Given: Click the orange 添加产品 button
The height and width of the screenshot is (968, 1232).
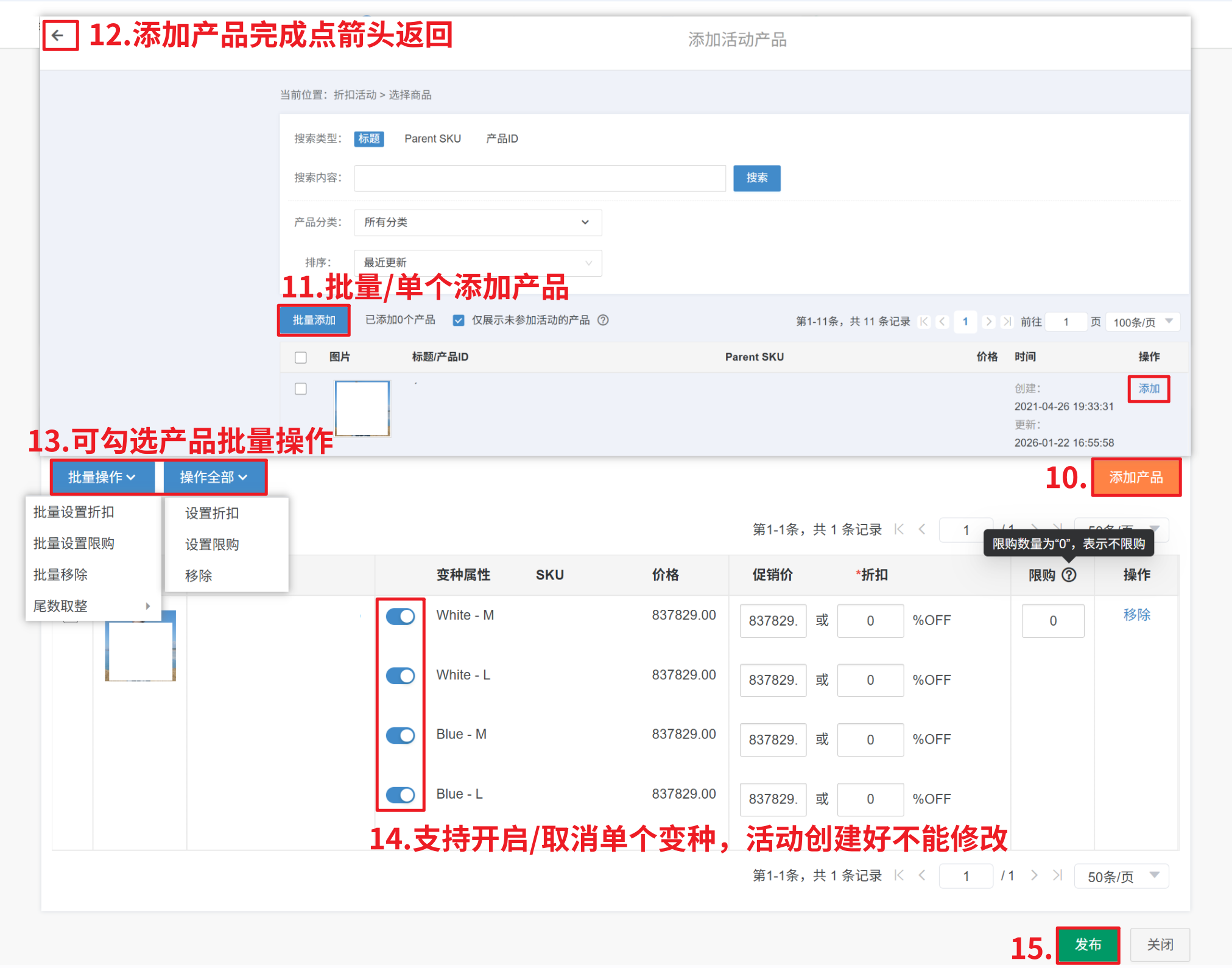Looking at the screenshot, I should (x=1136, y=478).
